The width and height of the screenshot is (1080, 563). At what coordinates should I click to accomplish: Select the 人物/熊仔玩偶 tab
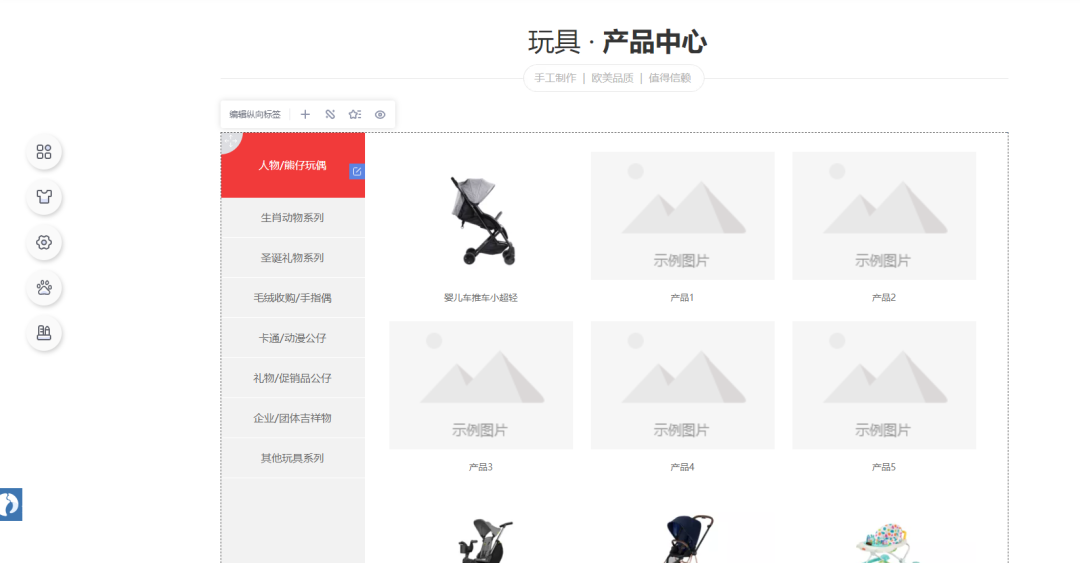coord(293,165)
